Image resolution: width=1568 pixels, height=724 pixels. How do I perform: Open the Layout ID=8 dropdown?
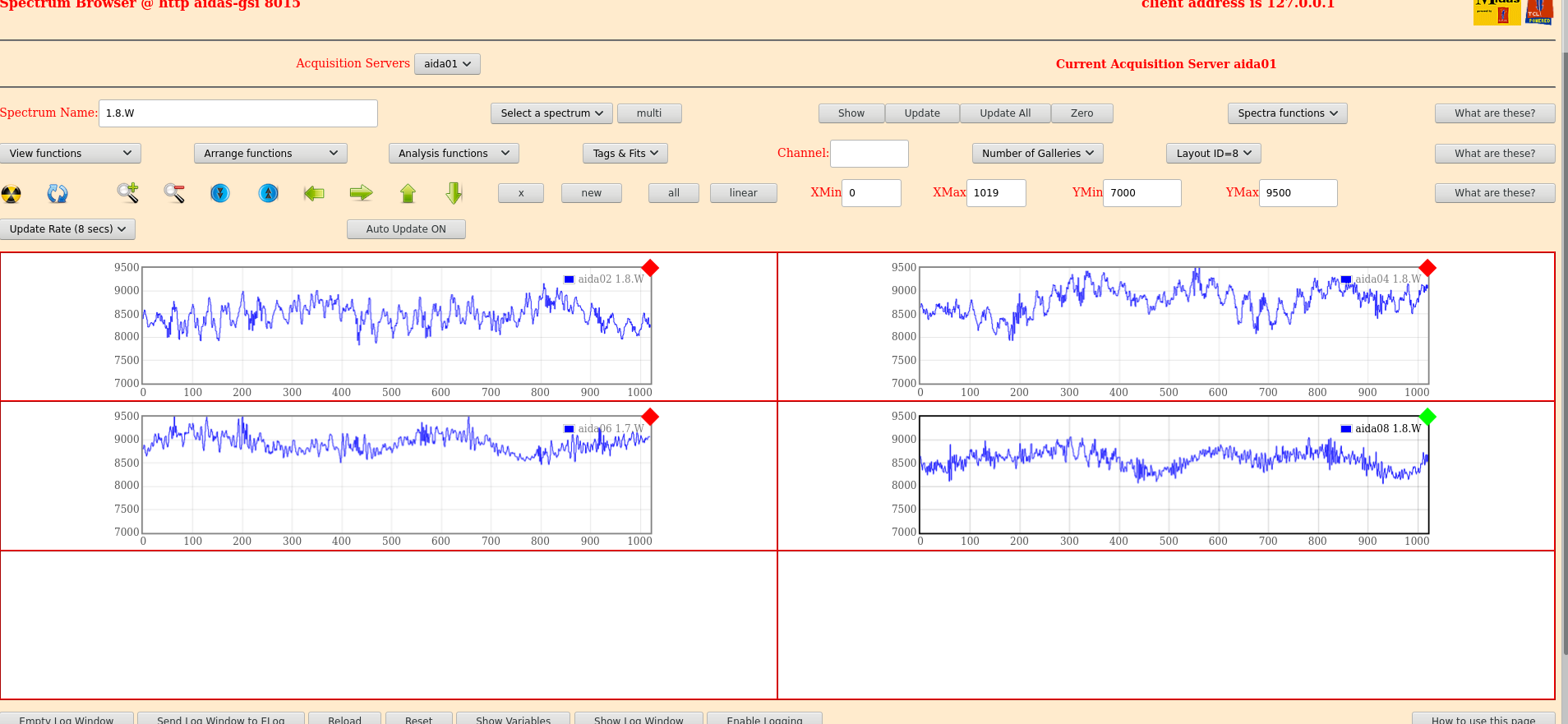pos(1213,154)
